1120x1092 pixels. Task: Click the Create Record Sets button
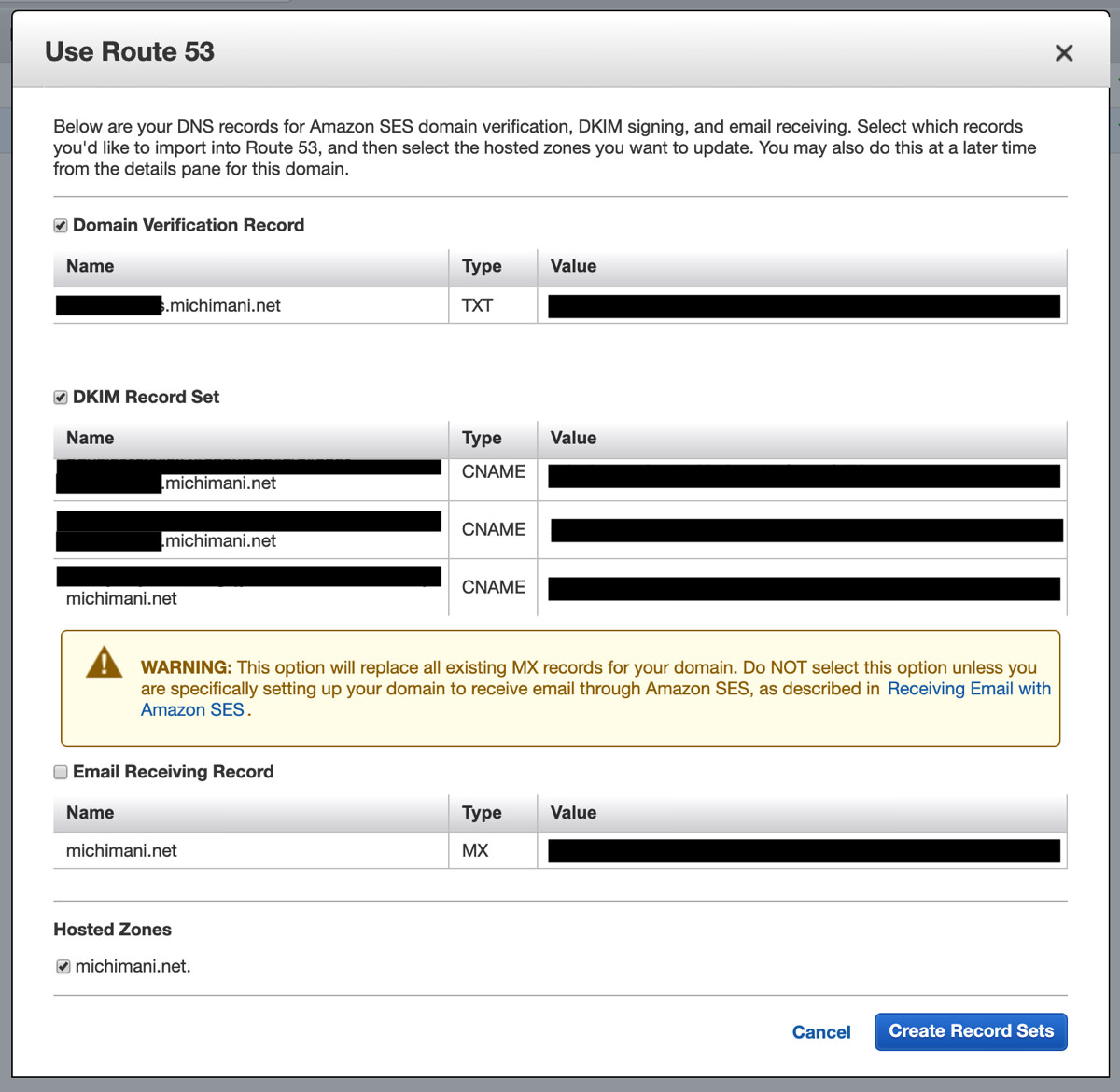(x=970, y=1031)
